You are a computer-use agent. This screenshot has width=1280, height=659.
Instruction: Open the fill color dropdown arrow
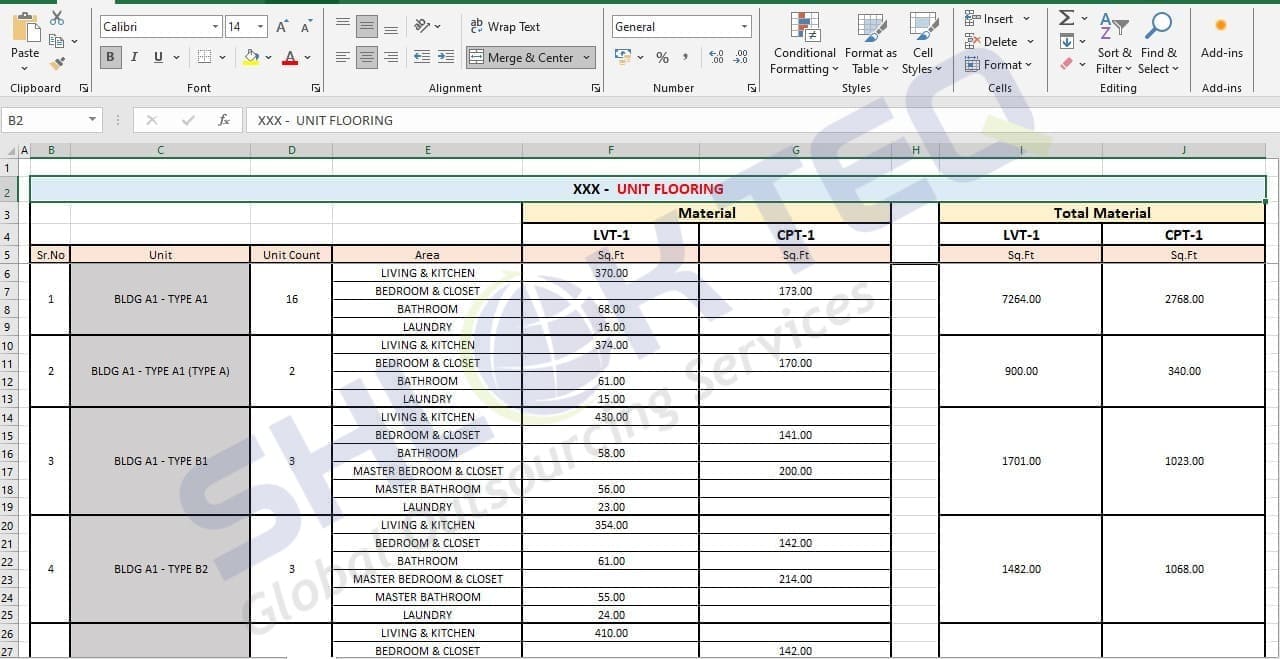click(x=268, y=57)
